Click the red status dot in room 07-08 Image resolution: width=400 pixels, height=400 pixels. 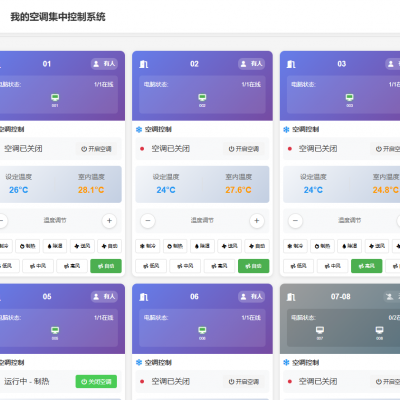click(x=289, y=381)
